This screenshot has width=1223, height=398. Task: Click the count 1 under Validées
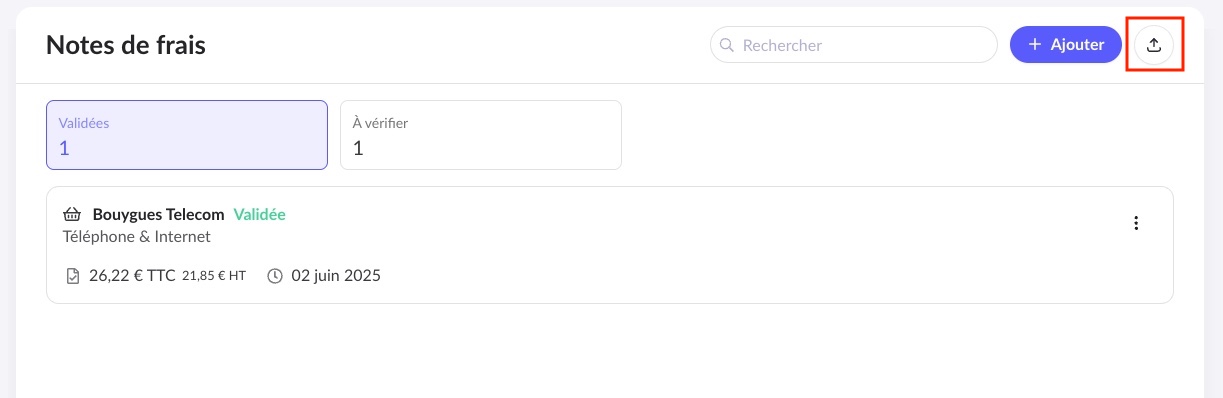click(x=64, y=149)
